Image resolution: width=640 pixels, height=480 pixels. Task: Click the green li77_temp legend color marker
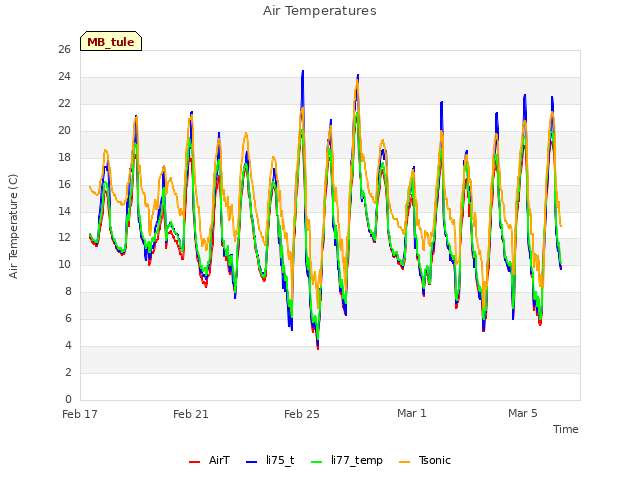tap(317, 462)
